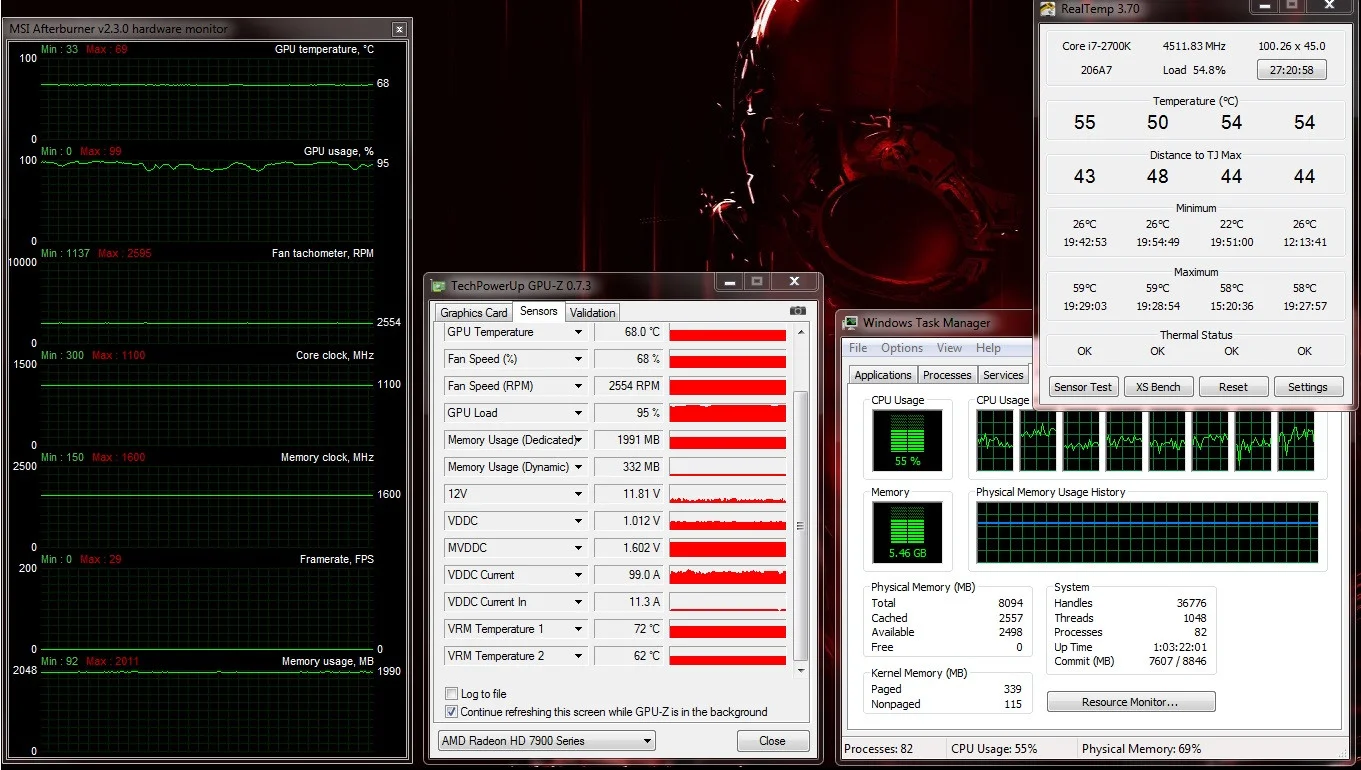Image resolution: width=1361 pixels, height=770 pixels.
Task: Open the Options menu in Task Manager
Action: [x=902, y=348]
